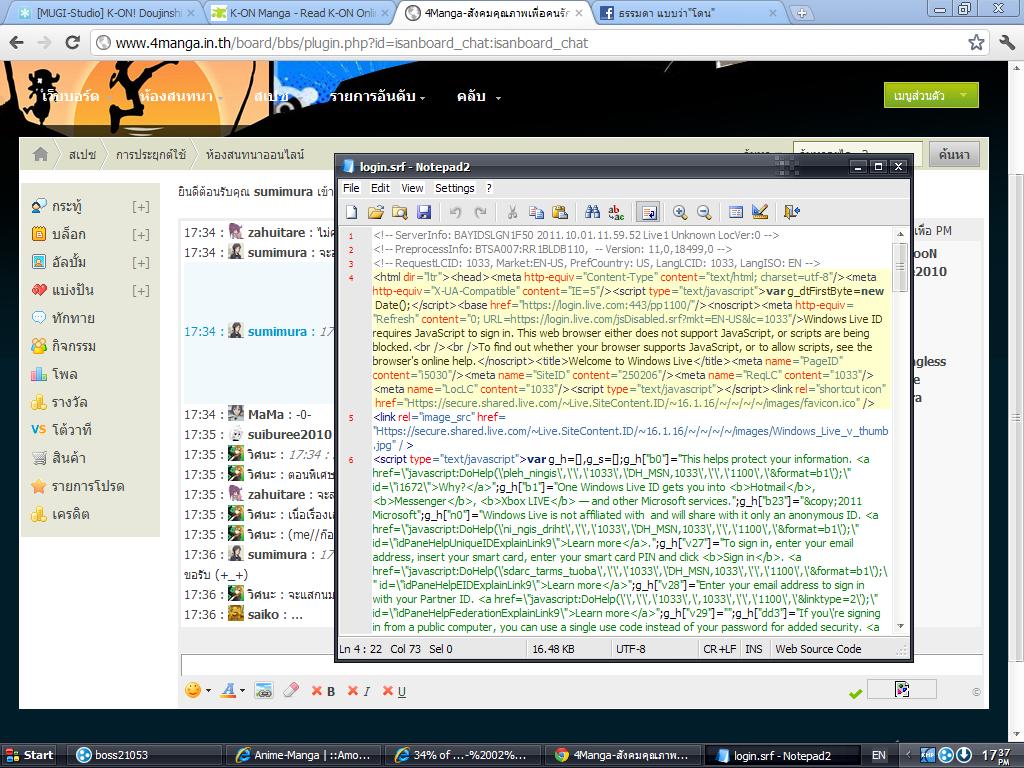Click green checkmark beside chat send
The height and width of the screenshot is (768, 1024).
[856, 694]
